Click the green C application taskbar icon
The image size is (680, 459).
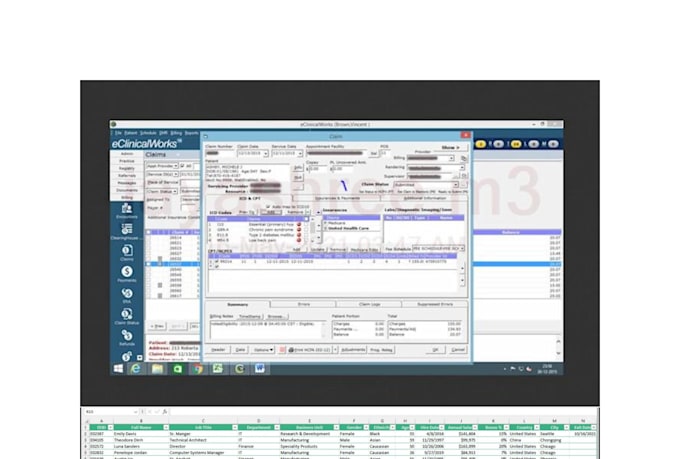[239, 369]
